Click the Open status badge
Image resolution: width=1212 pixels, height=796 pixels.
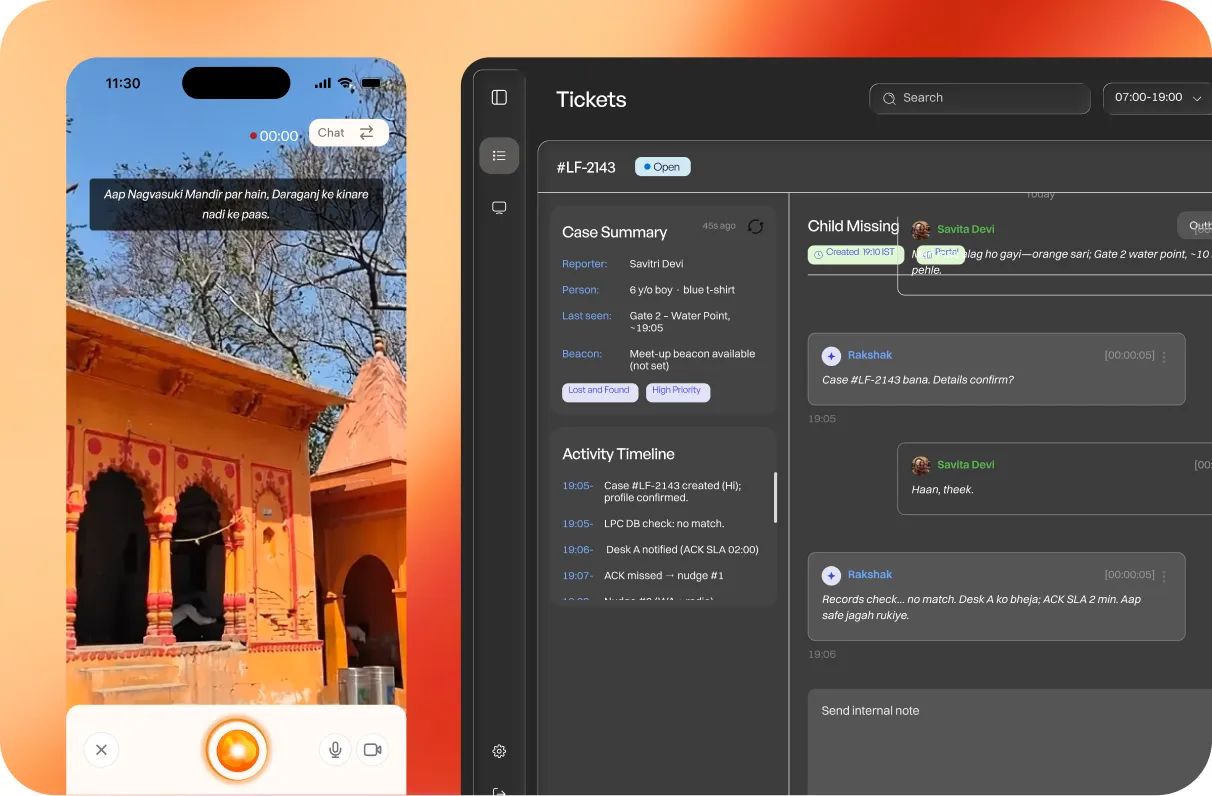pyautogui.click(x=663, y=167)
